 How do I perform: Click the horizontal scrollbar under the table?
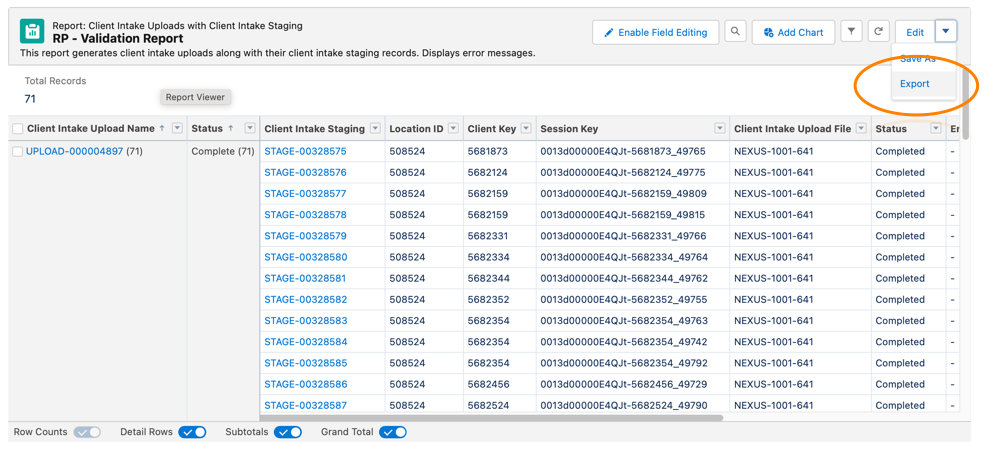coord(490,417)
